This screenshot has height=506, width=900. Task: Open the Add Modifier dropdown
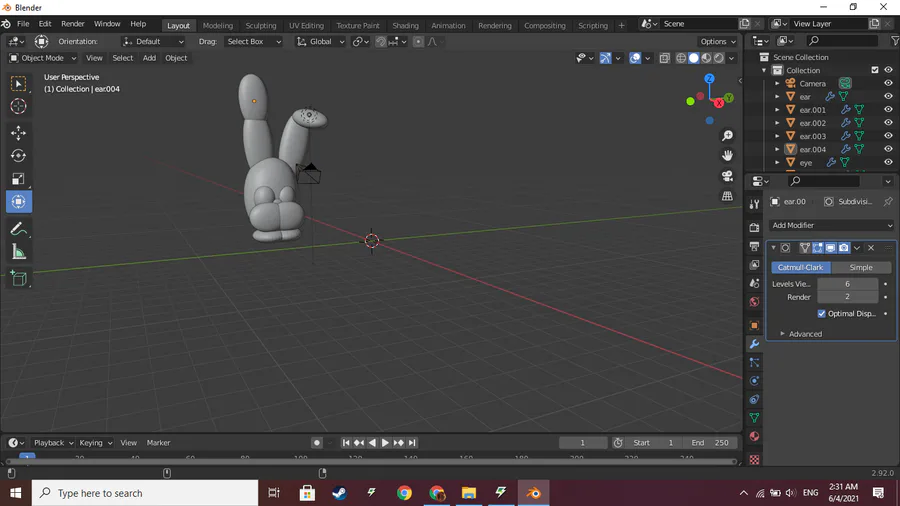(x=832, y=225)
